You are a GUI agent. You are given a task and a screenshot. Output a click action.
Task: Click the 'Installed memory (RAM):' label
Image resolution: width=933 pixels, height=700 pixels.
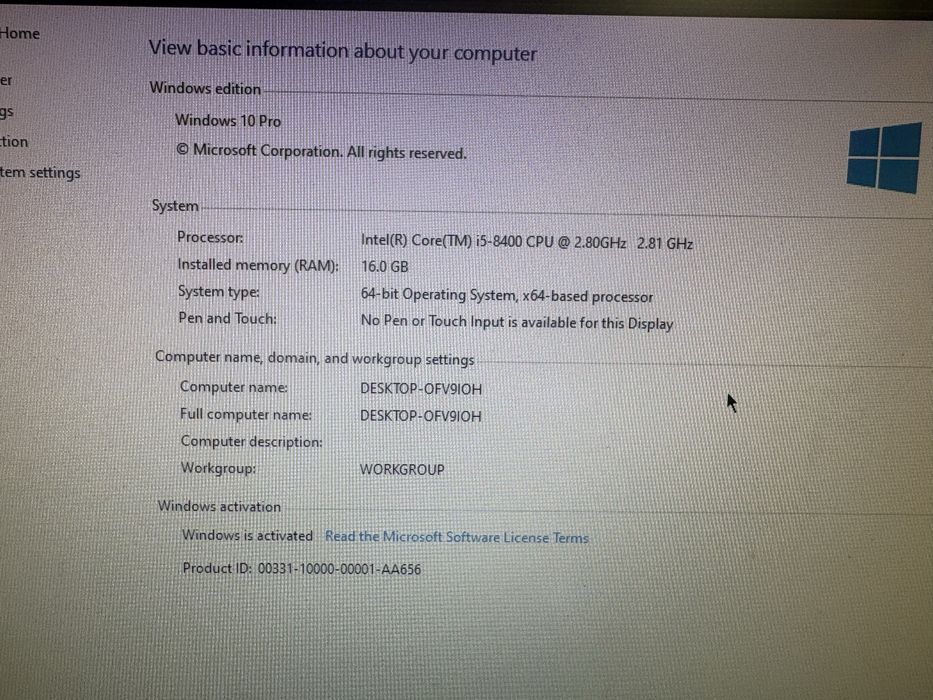point(258,265)
